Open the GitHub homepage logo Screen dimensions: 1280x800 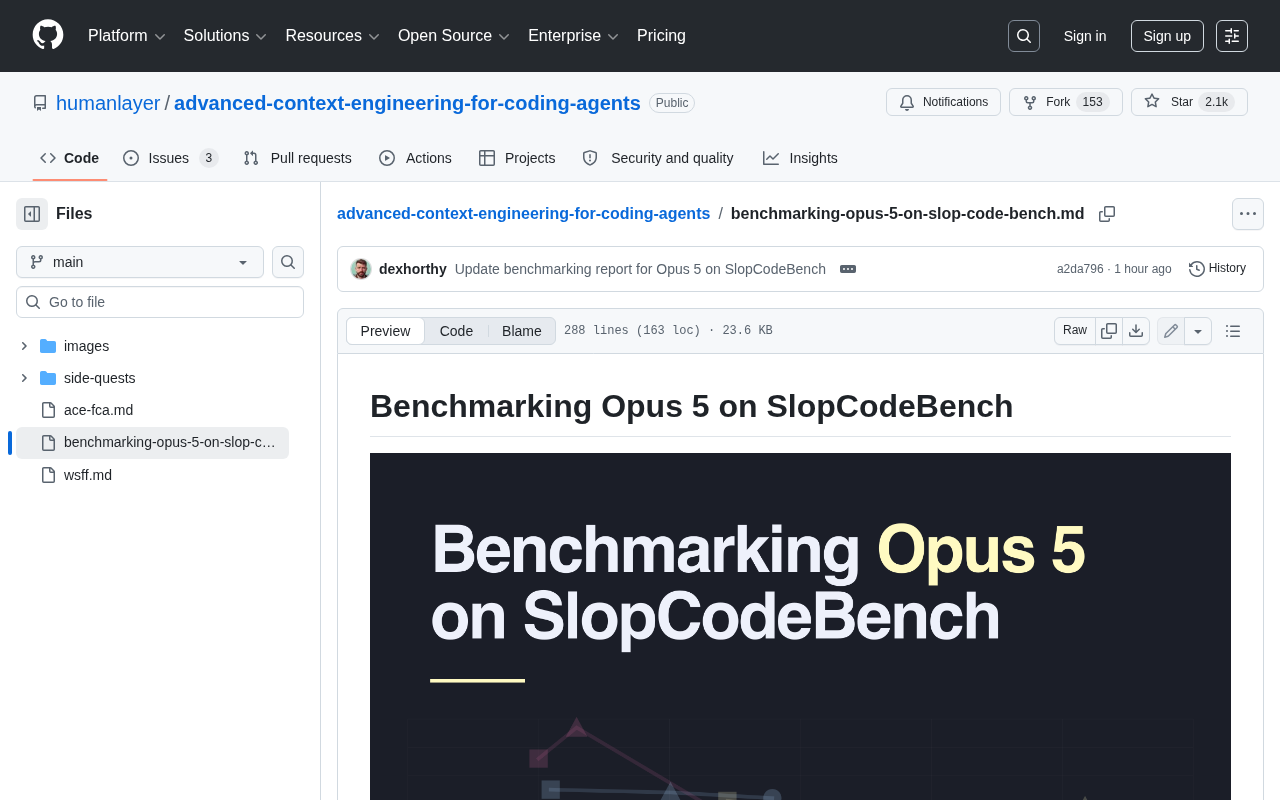tap(48, 35)
